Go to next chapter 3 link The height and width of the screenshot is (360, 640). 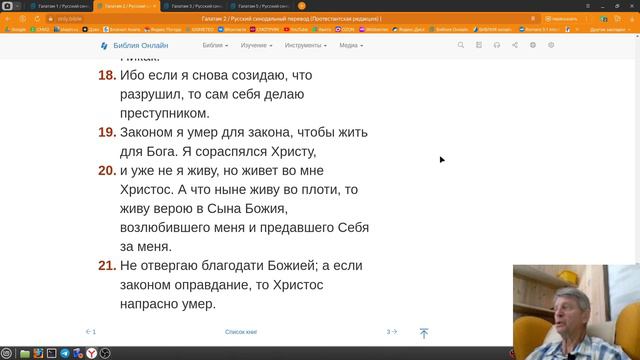point(392,332)
